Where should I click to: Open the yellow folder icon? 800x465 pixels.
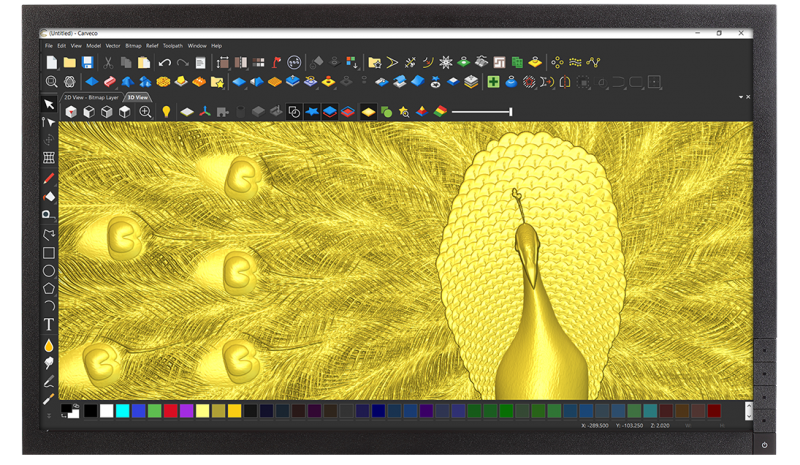pos(70,62)
